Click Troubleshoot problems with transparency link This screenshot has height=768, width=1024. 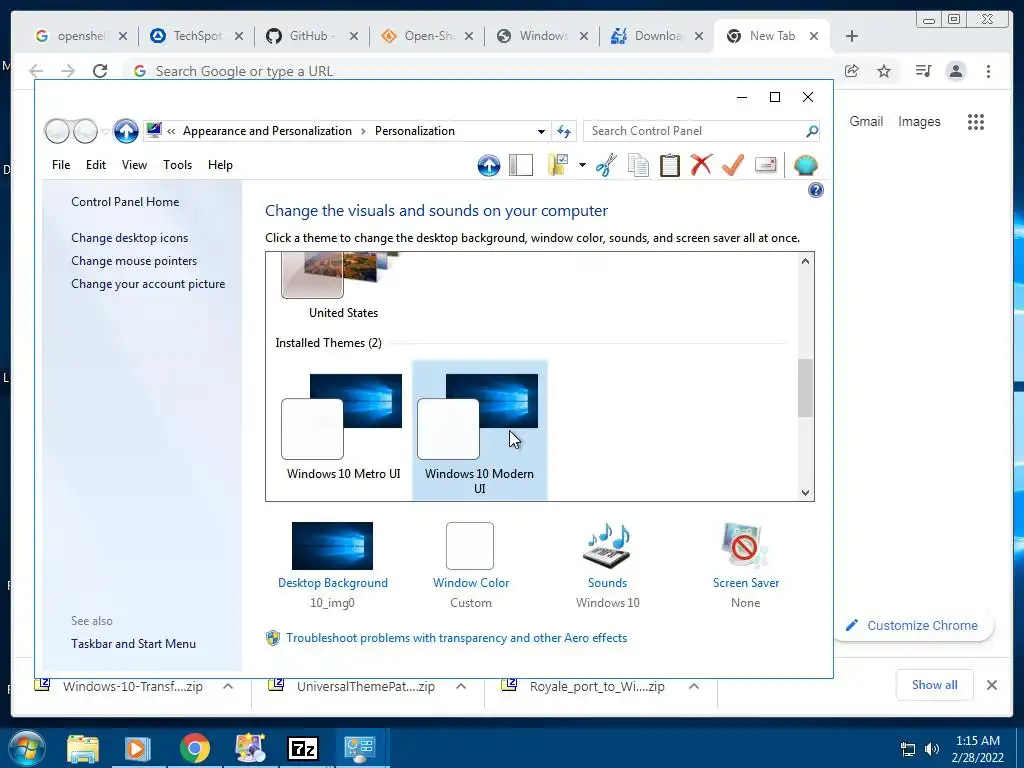tap(456, 638)
